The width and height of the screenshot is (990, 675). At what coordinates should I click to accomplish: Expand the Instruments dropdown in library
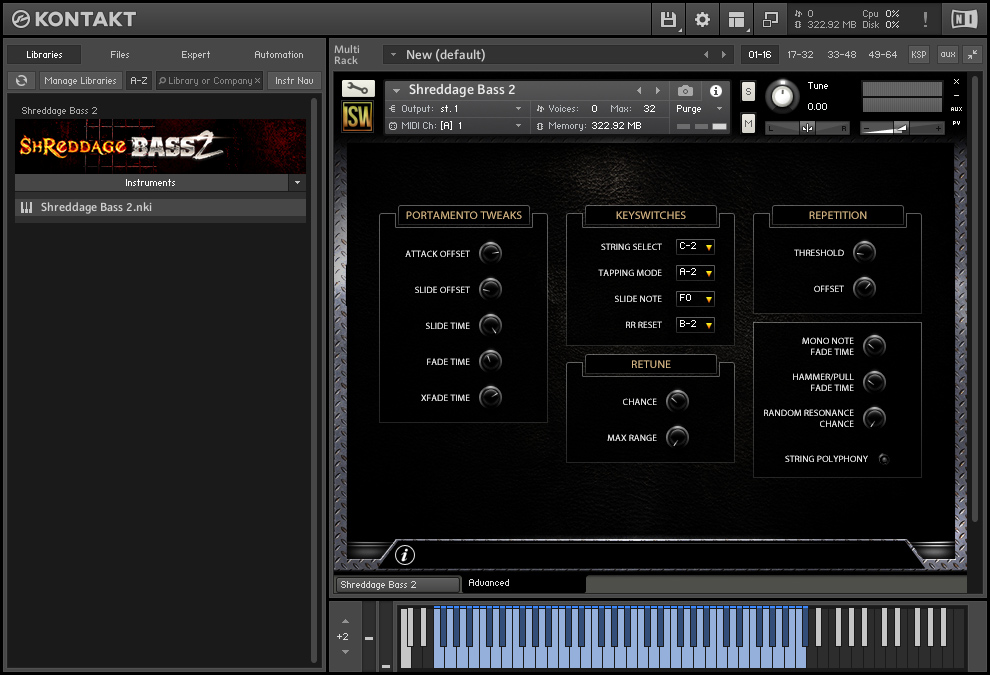point(296,183)
